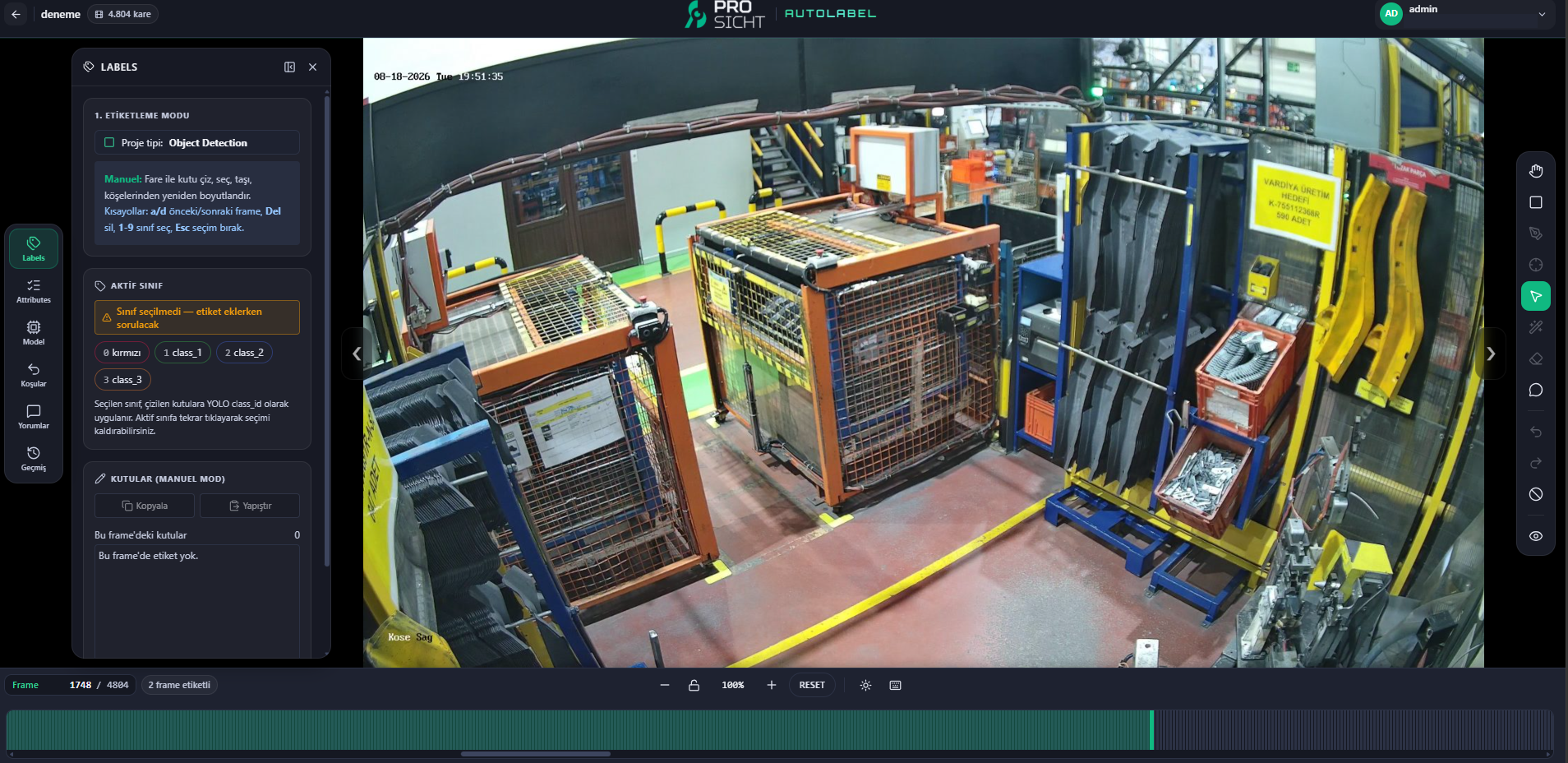The height and width of the screenshot is (763, 1568).
Task: Select the eraser tool
Action: (1535, 358)
